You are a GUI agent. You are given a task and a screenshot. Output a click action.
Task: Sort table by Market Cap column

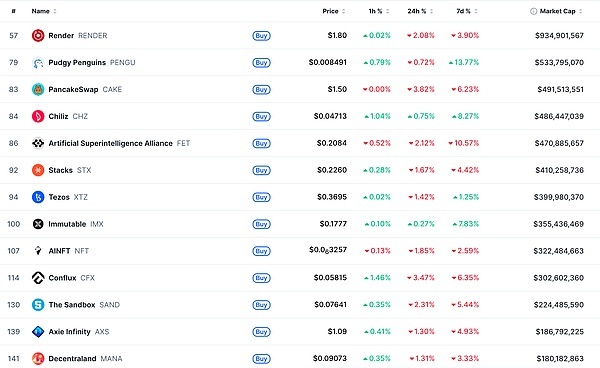pyautogui.click(x=561, y=11)
